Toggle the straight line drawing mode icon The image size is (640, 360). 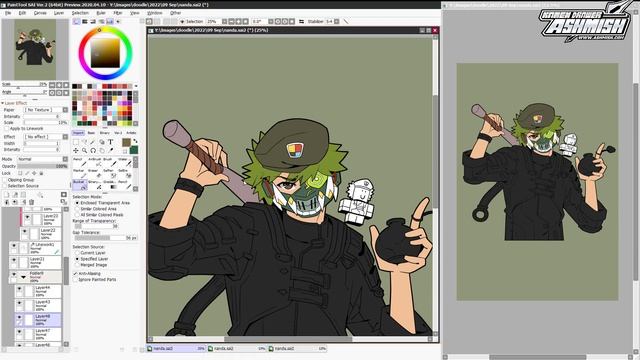346,22
